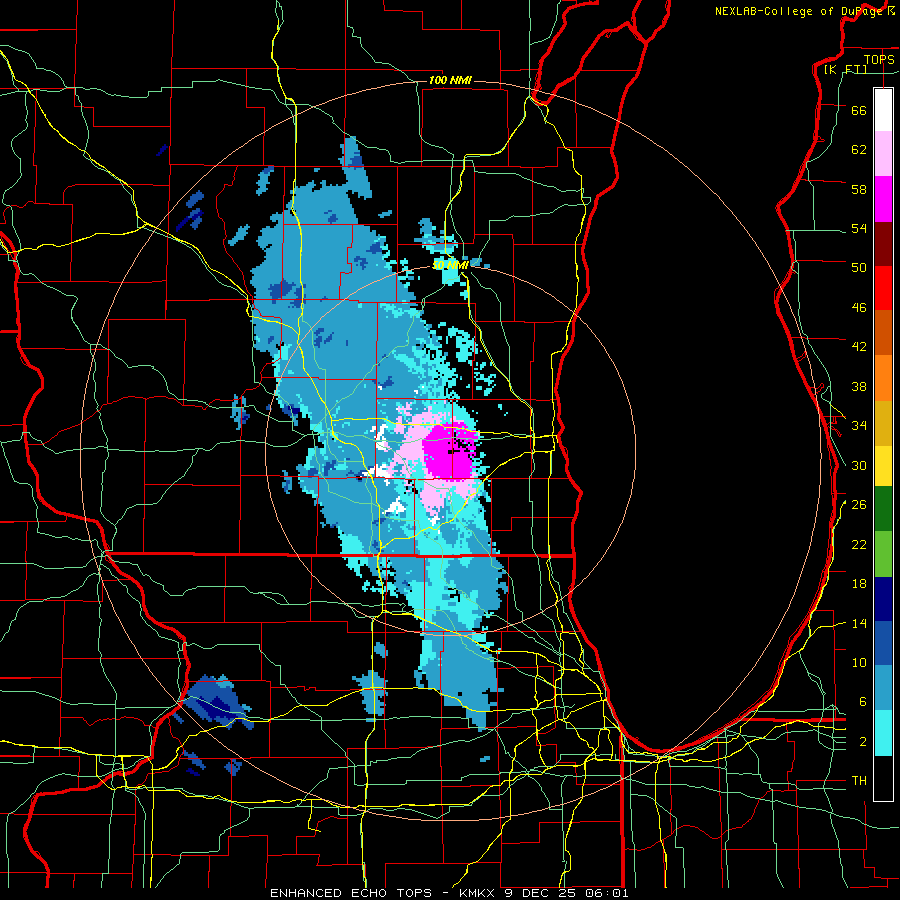The width and height of the screenshot is (900, 900).
Task: Click the '58' legend value
Action: click(x=859, y=189)
